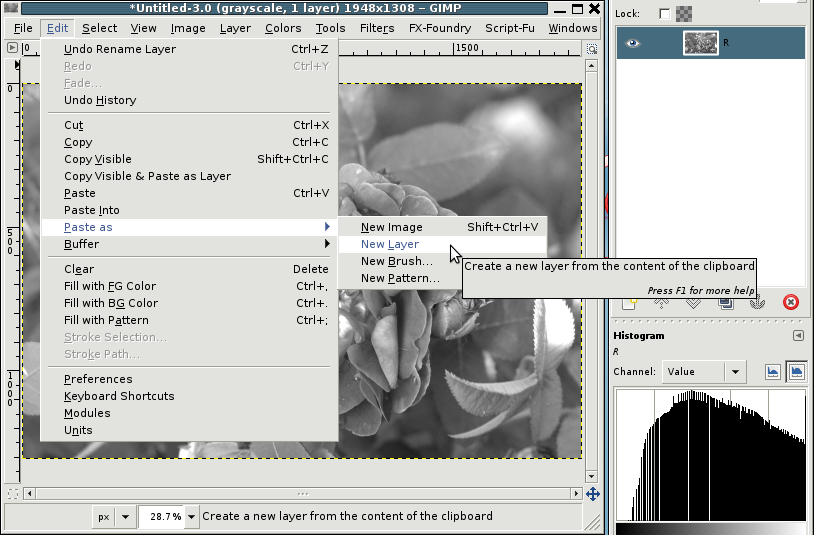This screenshot has width=814, height=535.
Task: Raise the layer with the up-chevron icon
Action: click(x=661, y=303)
